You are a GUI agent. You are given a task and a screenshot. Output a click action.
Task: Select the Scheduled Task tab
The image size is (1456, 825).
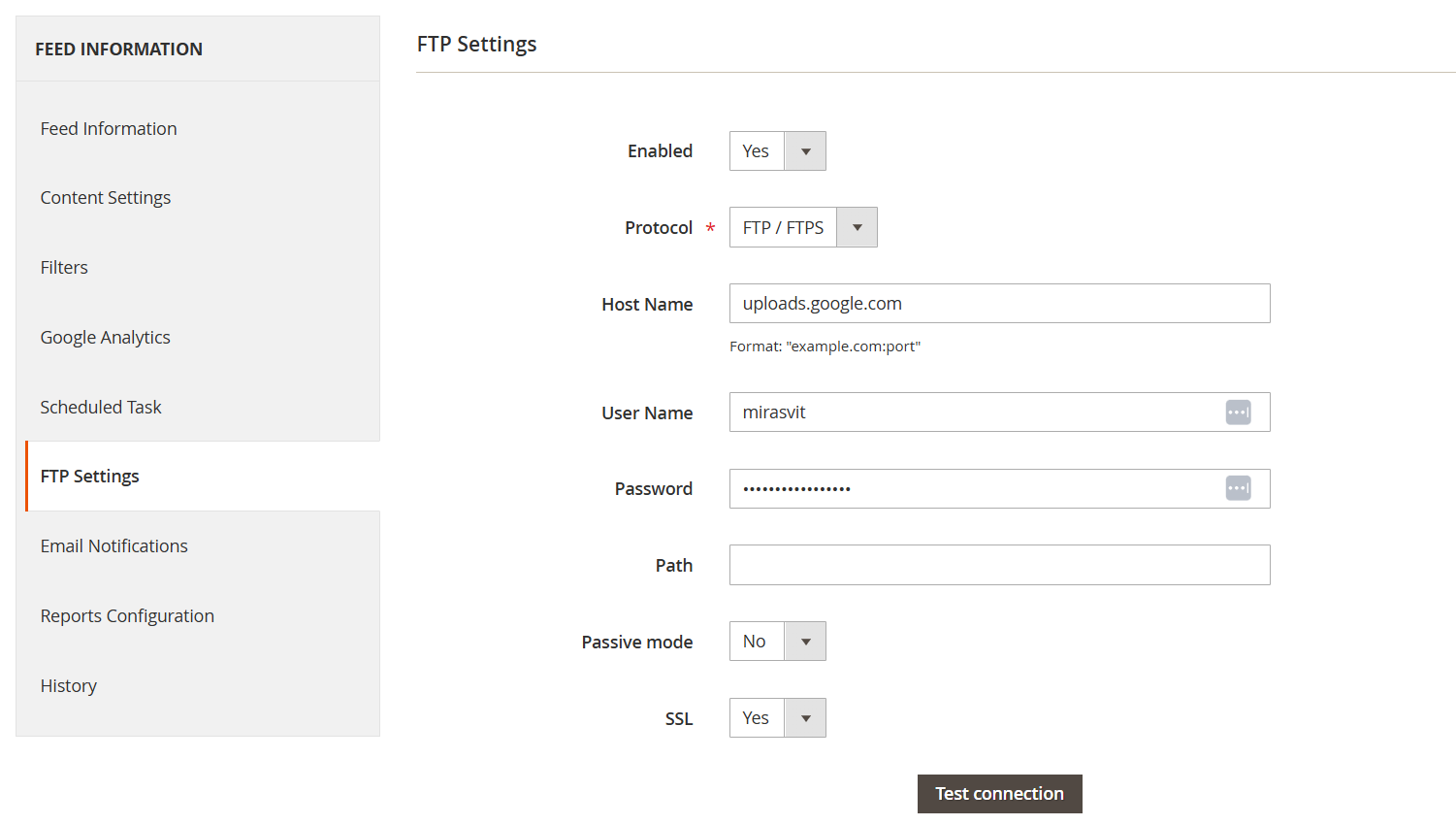point(101,408)
